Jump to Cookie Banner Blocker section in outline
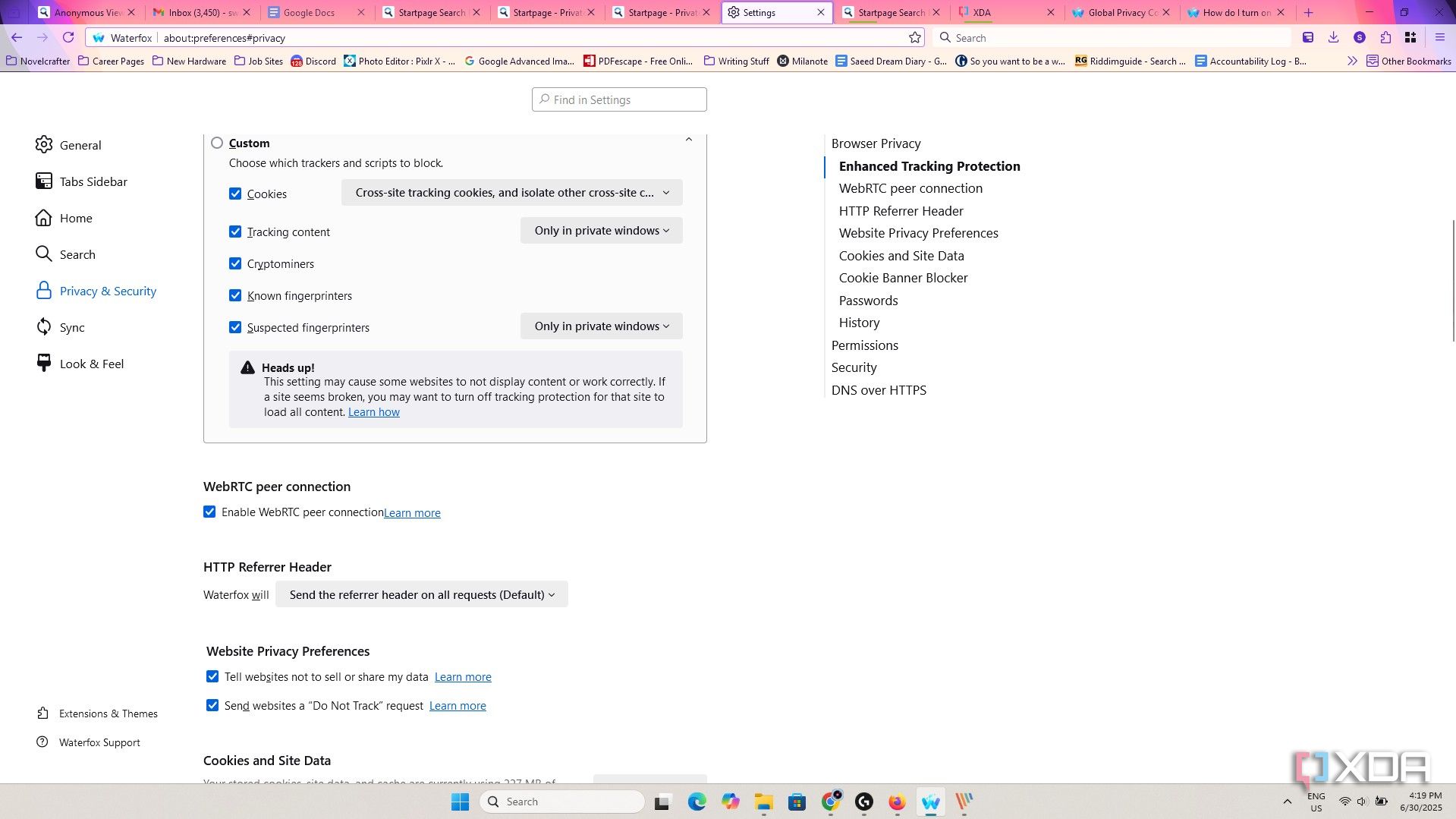The image size is (1456, 819). [903, 278]
